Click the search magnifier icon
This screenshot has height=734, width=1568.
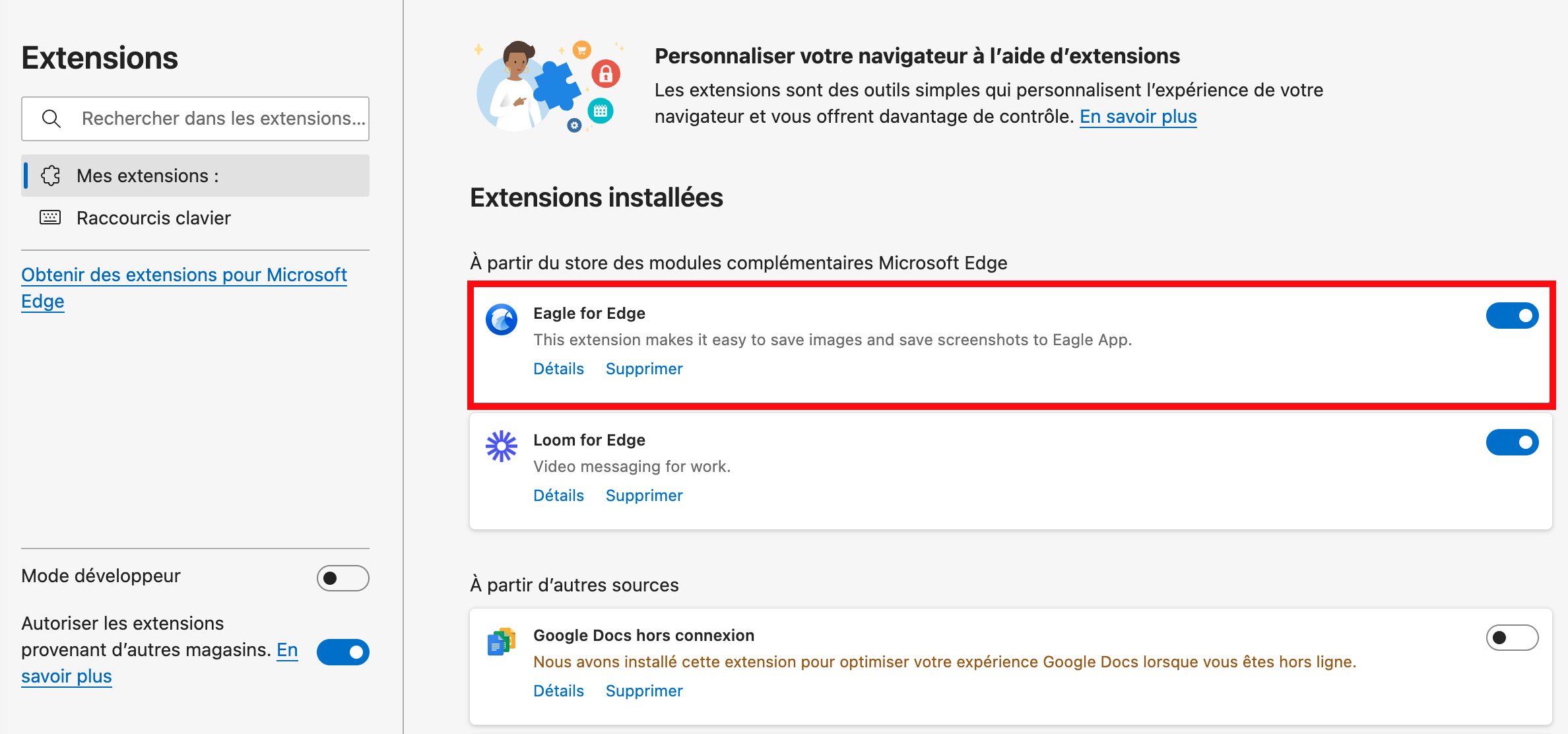51,119
